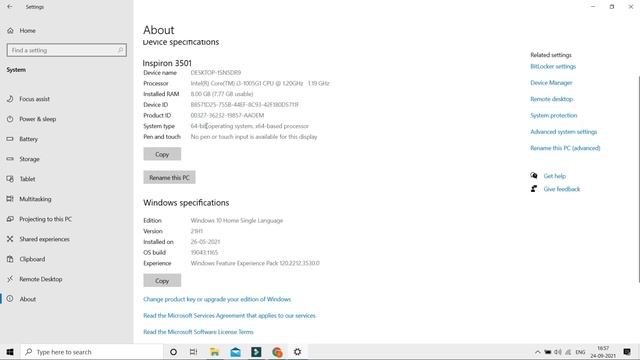
Task: Open the green app icon right of Mail on taskbar
Action: point(256,352)
